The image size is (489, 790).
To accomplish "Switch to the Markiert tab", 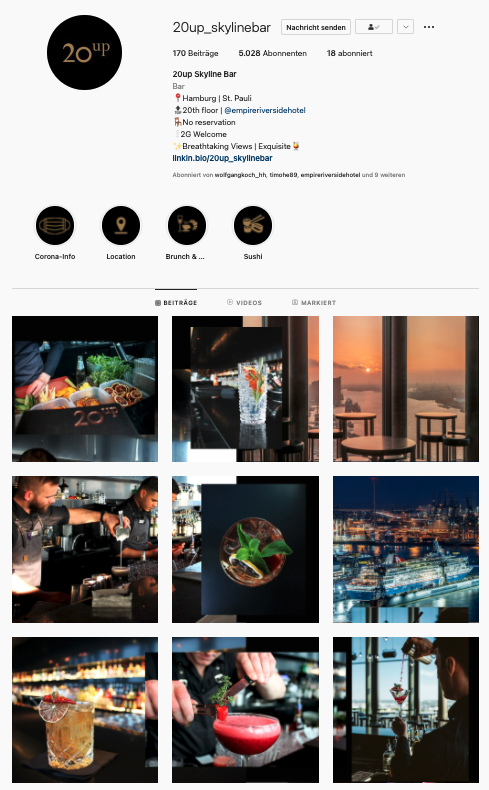I will [314, 303].
